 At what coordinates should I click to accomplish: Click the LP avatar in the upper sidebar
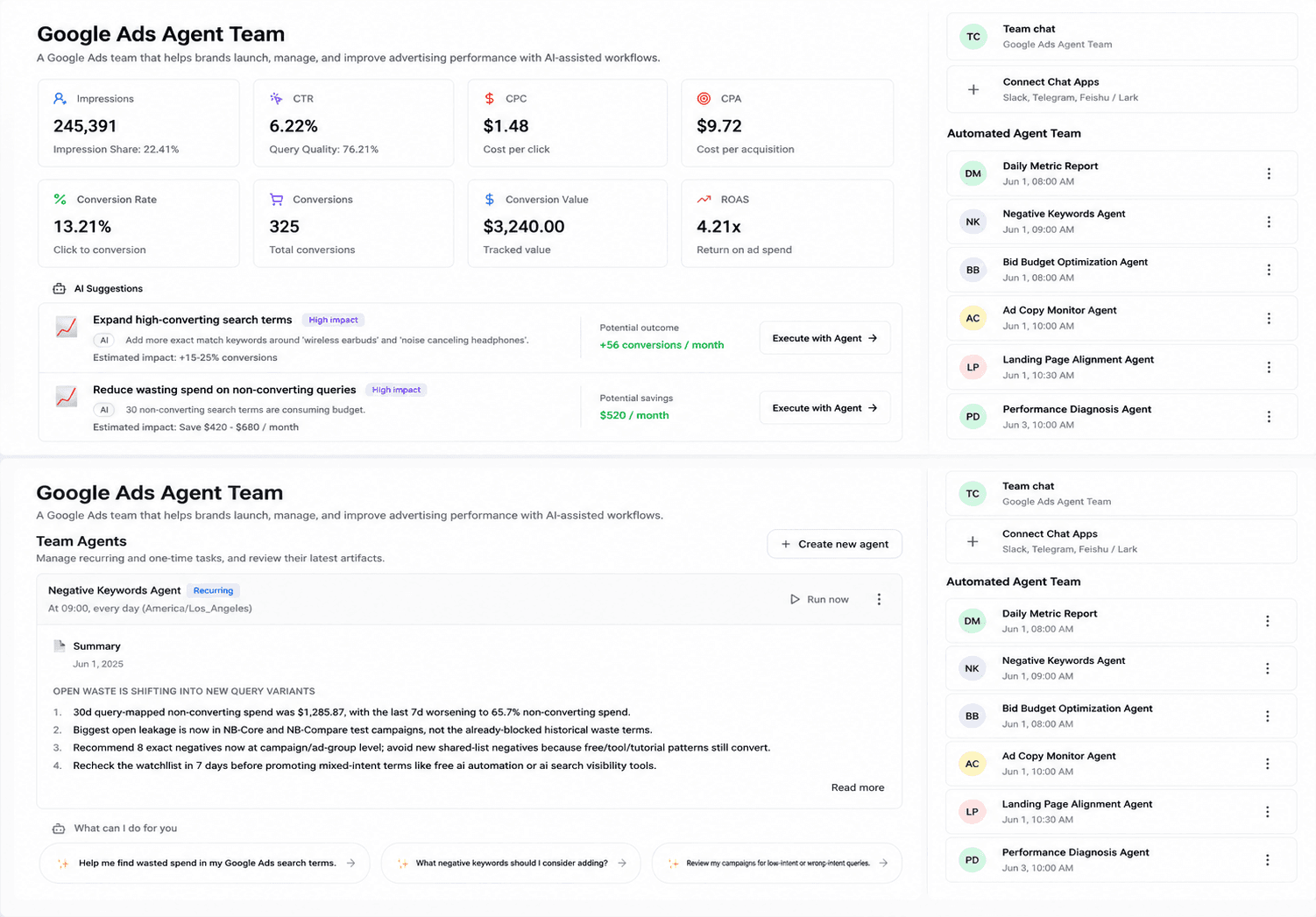tap(973, 367)
